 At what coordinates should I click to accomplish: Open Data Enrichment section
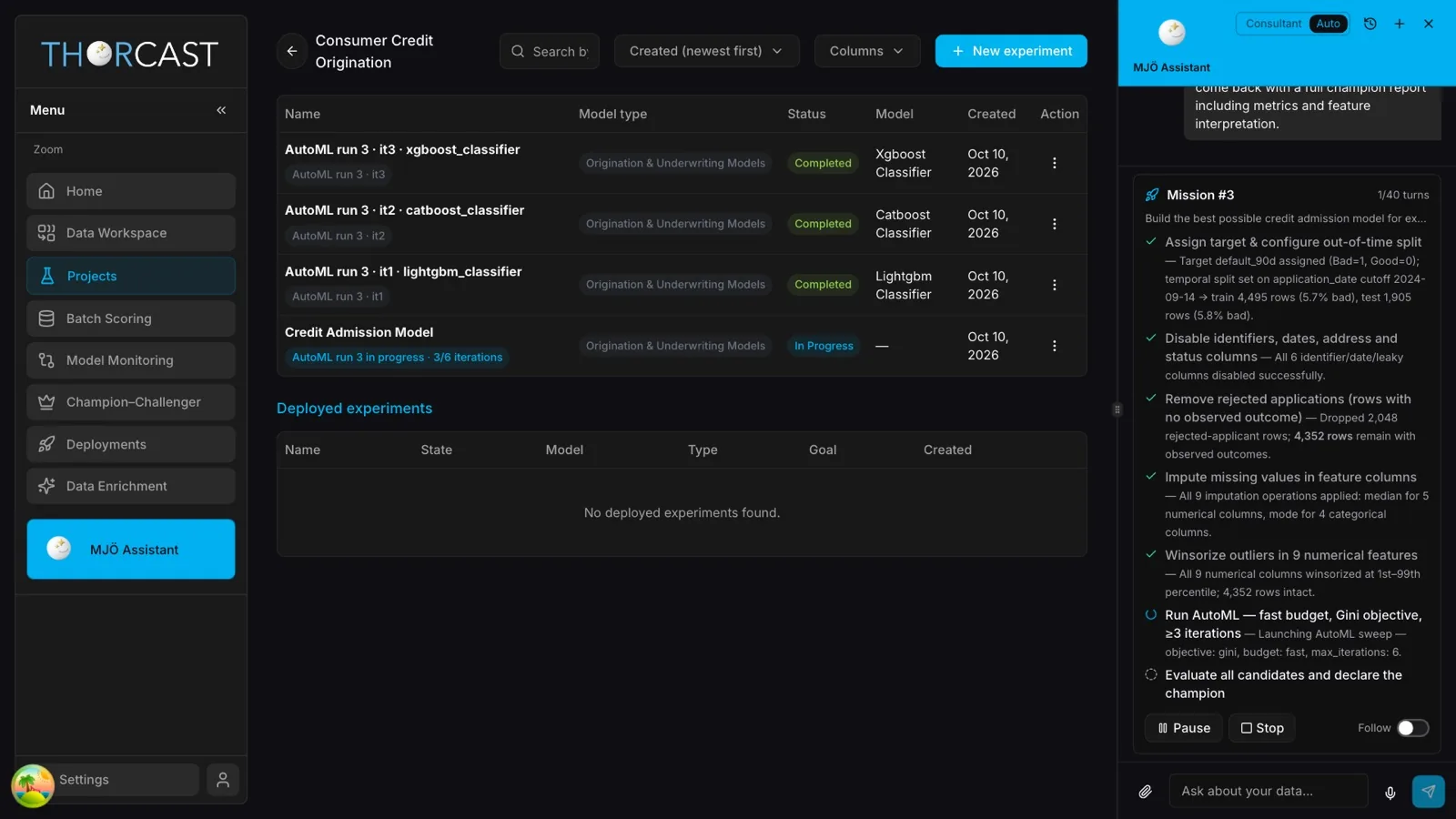(x=131, y=486)
